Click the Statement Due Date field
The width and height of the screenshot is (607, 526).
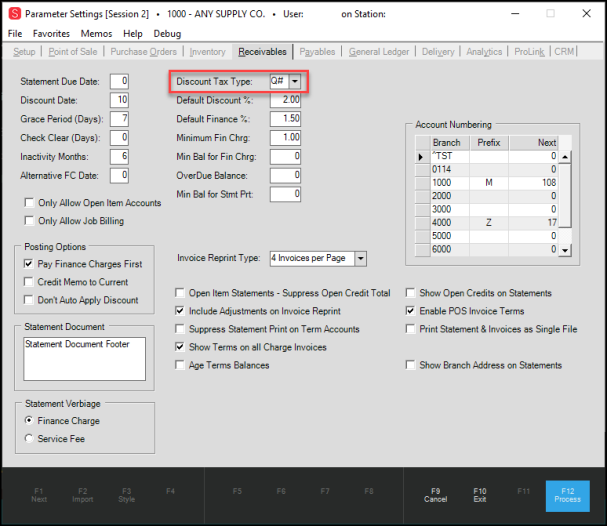tap(119, 81)
